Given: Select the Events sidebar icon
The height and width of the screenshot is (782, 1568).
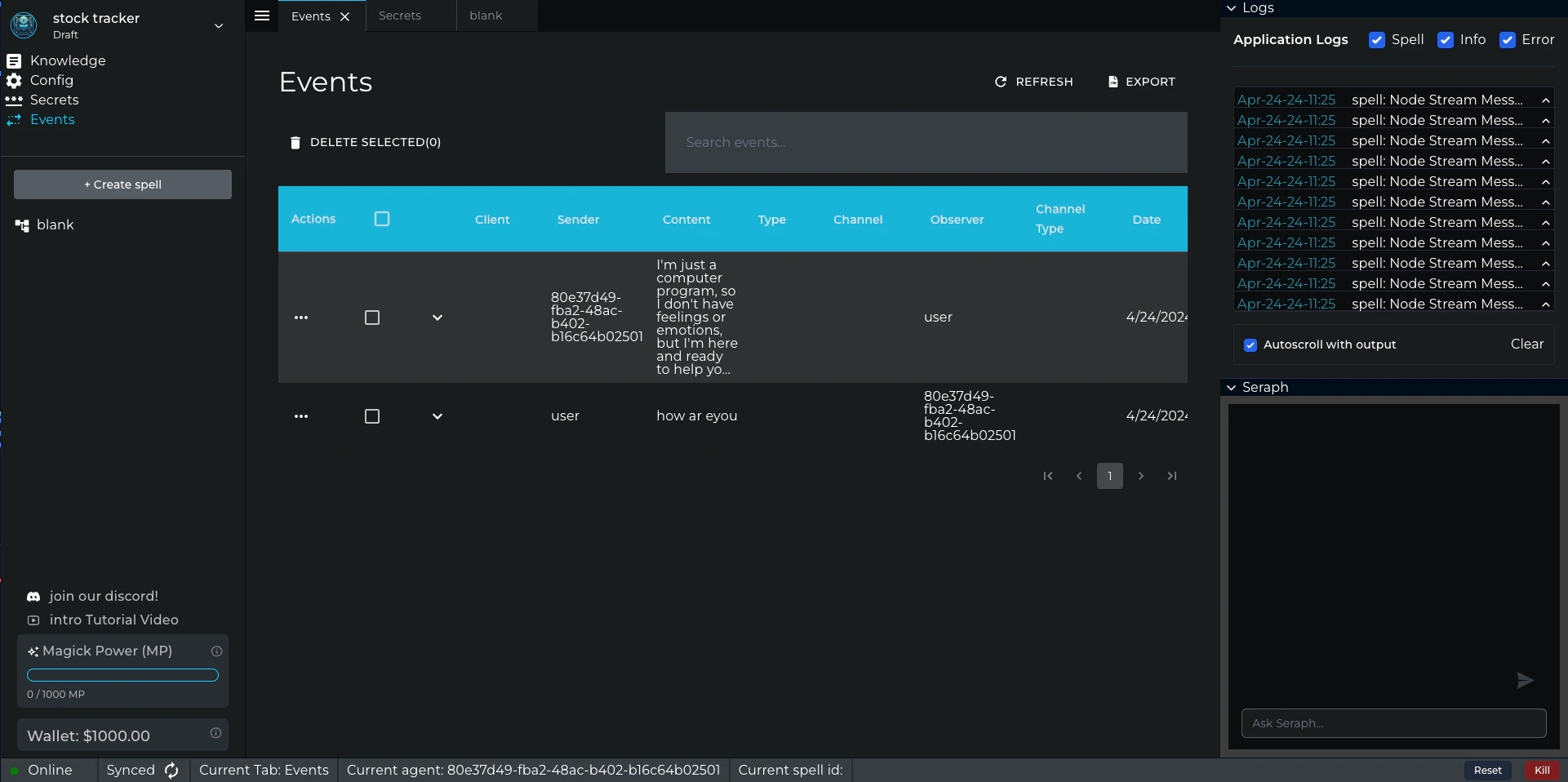Looking at the screenshot, I should 14,119.
